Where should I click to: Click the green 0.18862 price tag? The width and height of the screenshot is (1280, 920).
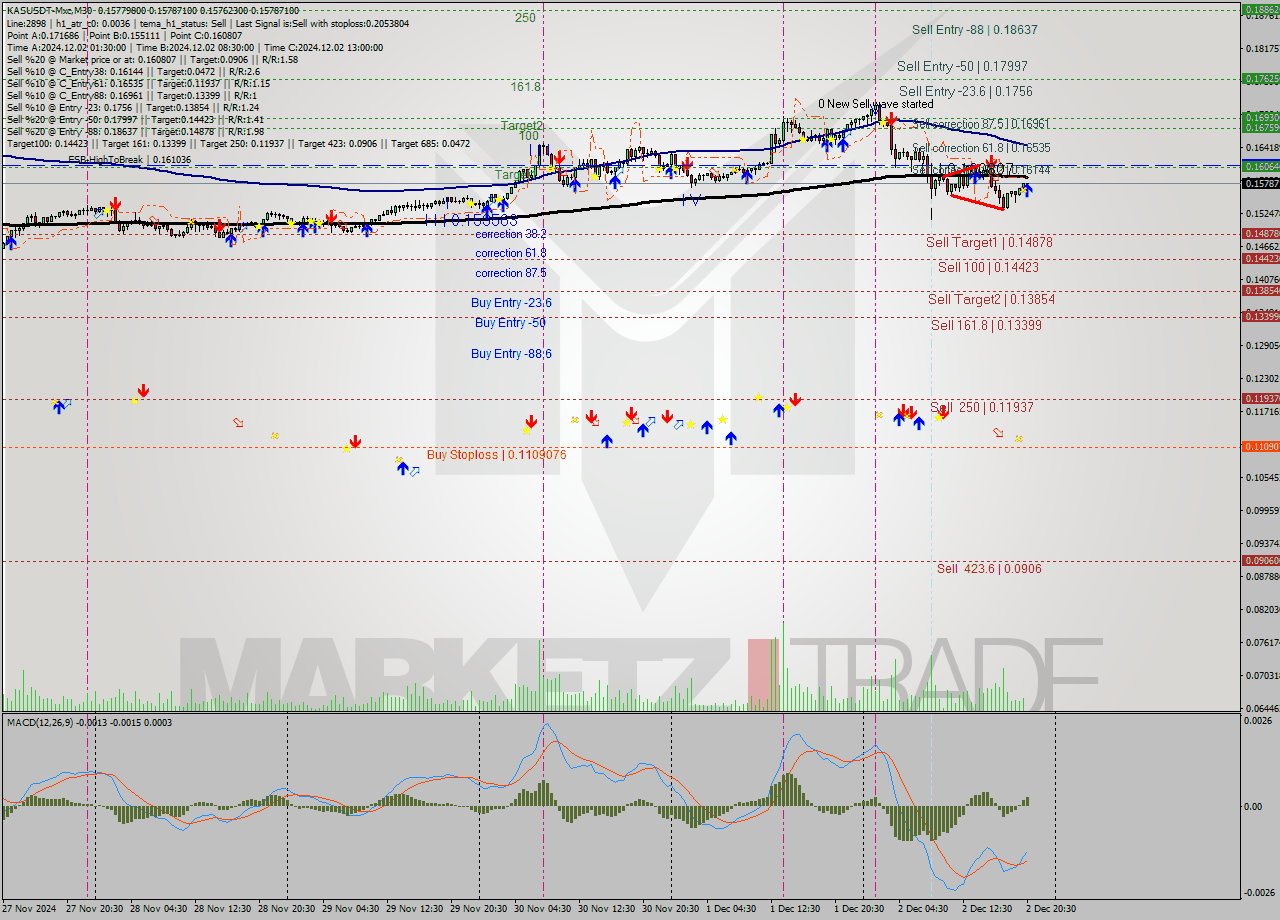1260,9
